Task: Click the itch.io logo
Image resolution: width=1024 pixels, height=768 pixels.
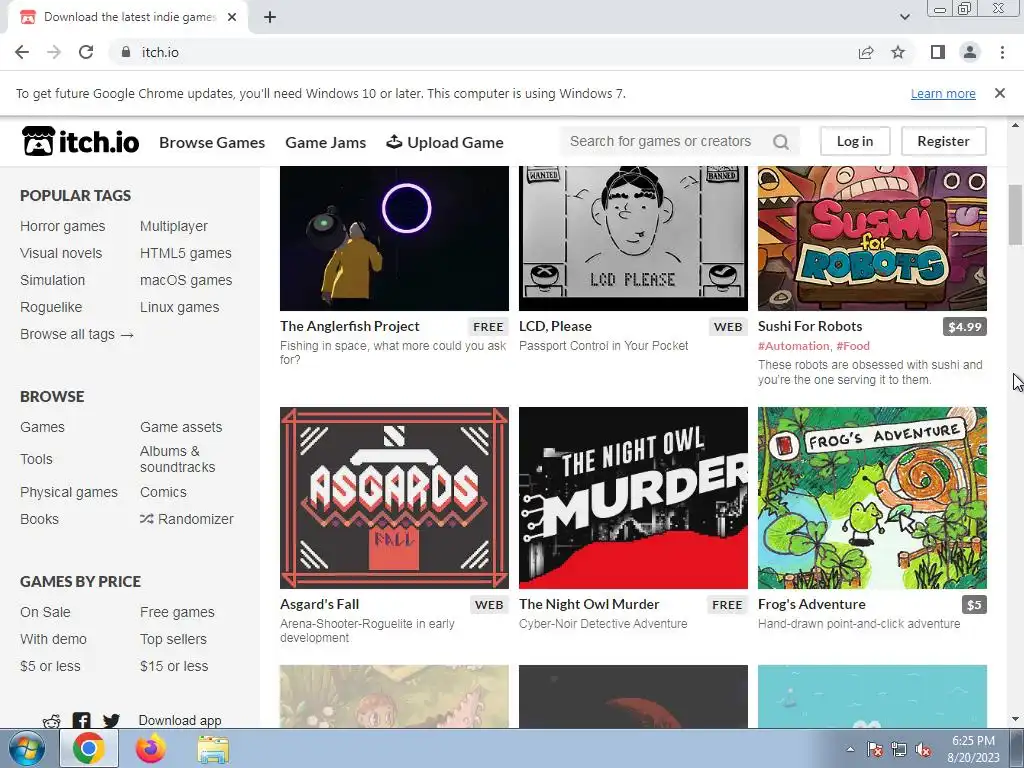Action: coord(80,141)
